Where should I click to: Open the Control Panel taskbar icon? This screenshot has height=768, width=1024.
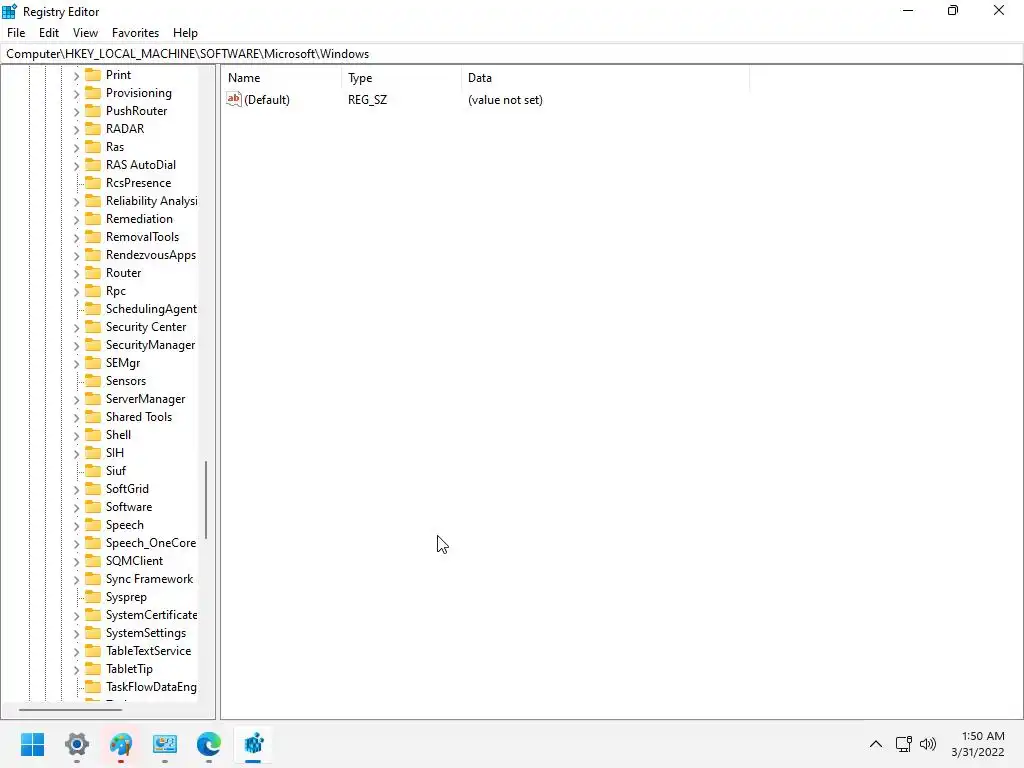165,744
